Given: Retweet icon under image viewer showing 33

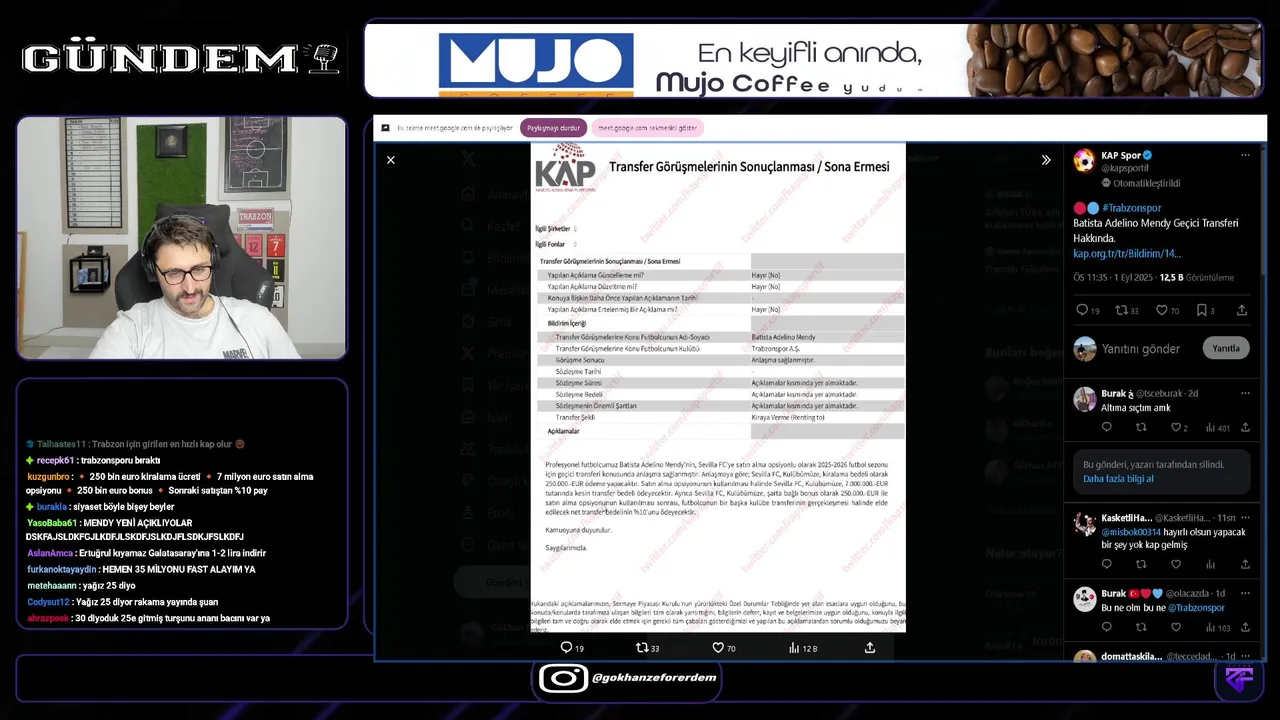Looking at the screenshot, I should pyautogui.click(x=642, y=648).
